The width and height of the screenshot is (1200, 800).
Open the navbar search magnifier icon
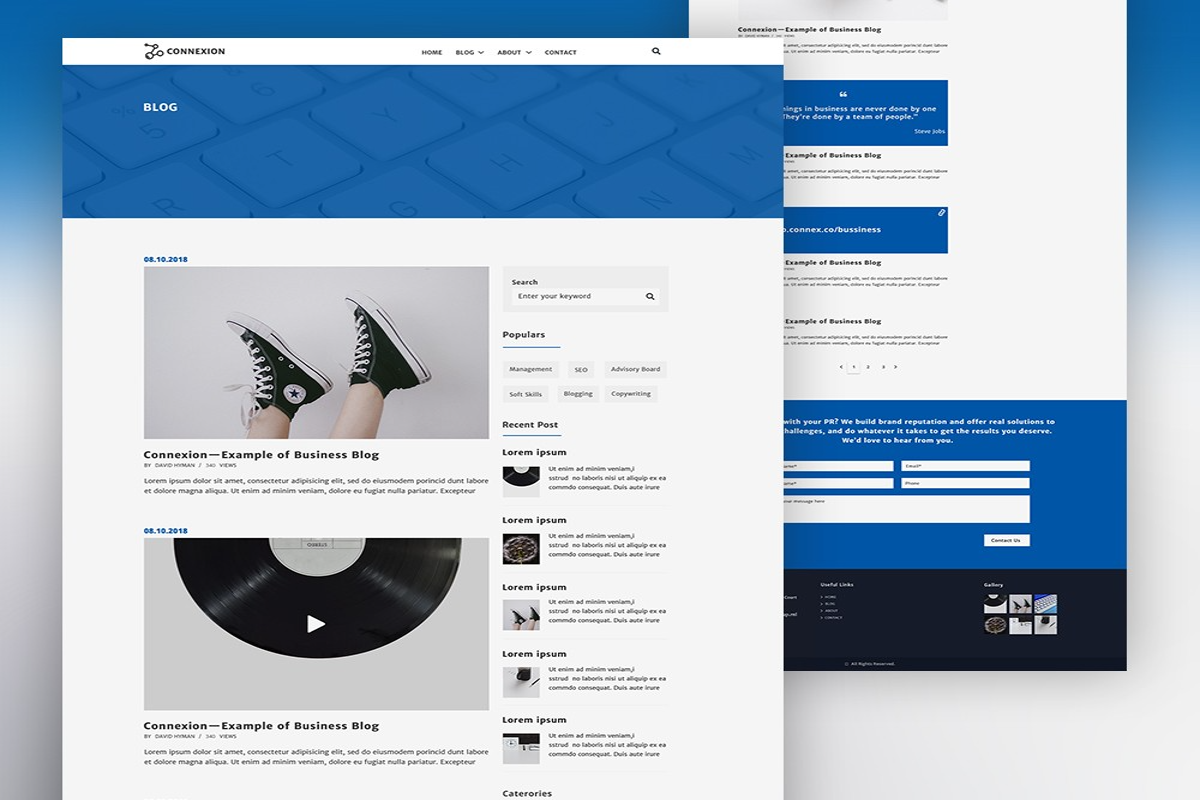pos(655,51)
